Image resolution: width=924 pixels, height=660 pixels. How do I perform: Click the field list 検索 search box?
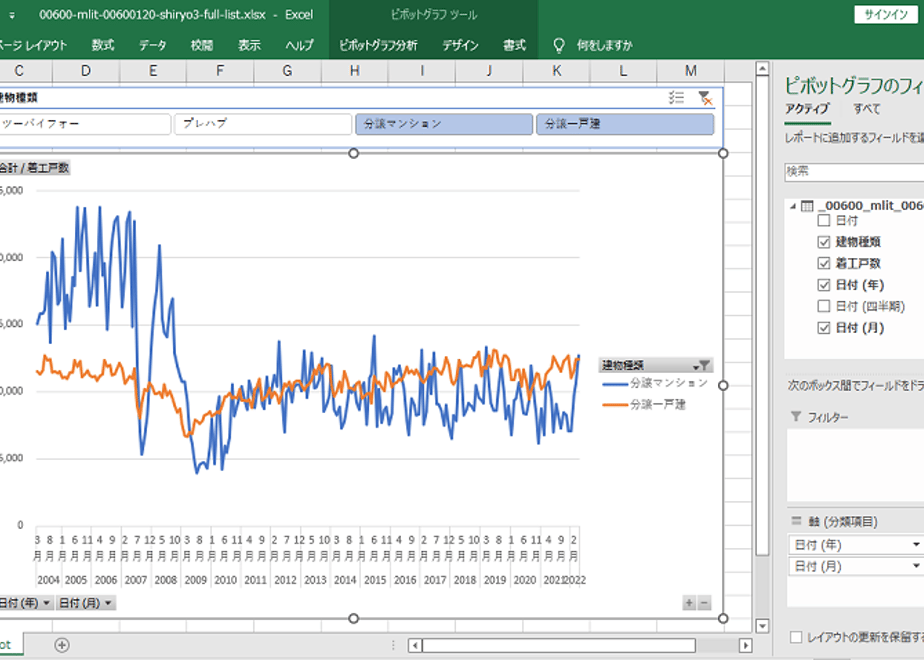[x=854, y=171]
